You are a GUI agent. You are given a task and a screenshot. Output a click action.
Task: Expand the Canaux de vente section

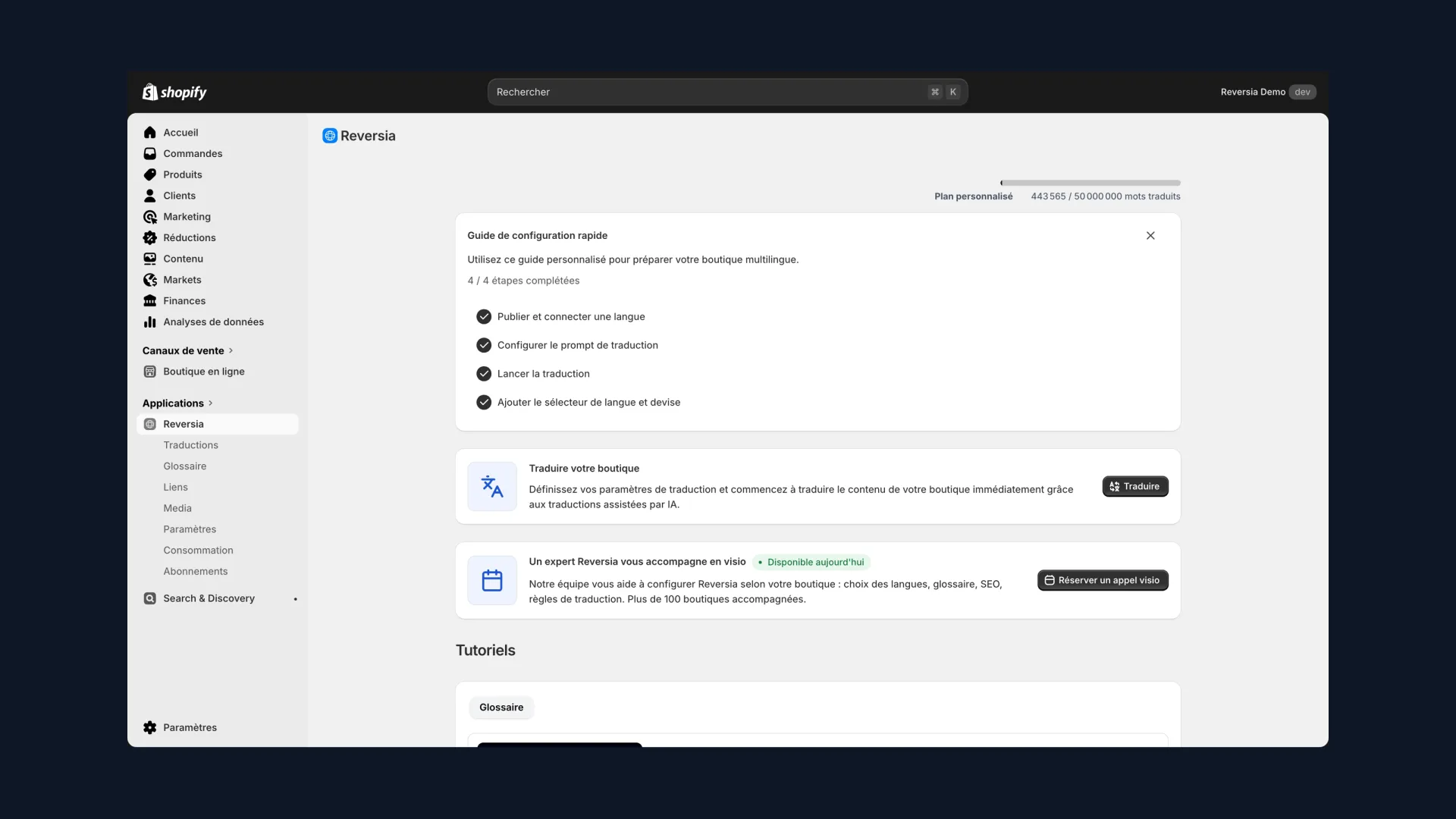pyautogui.click(x=188, y=350)
